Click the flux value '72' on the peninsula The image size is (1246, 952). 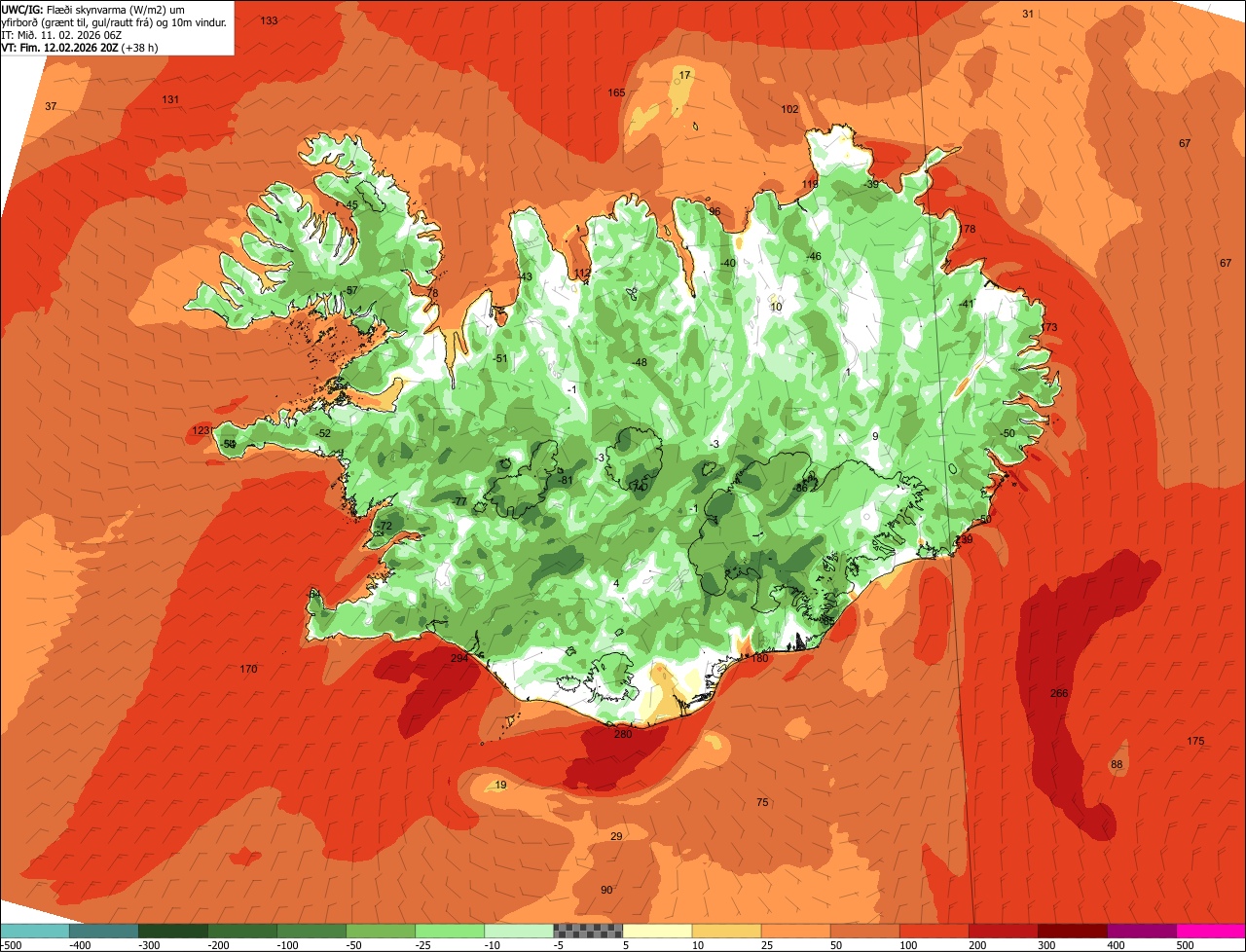(x=385, y=526)
